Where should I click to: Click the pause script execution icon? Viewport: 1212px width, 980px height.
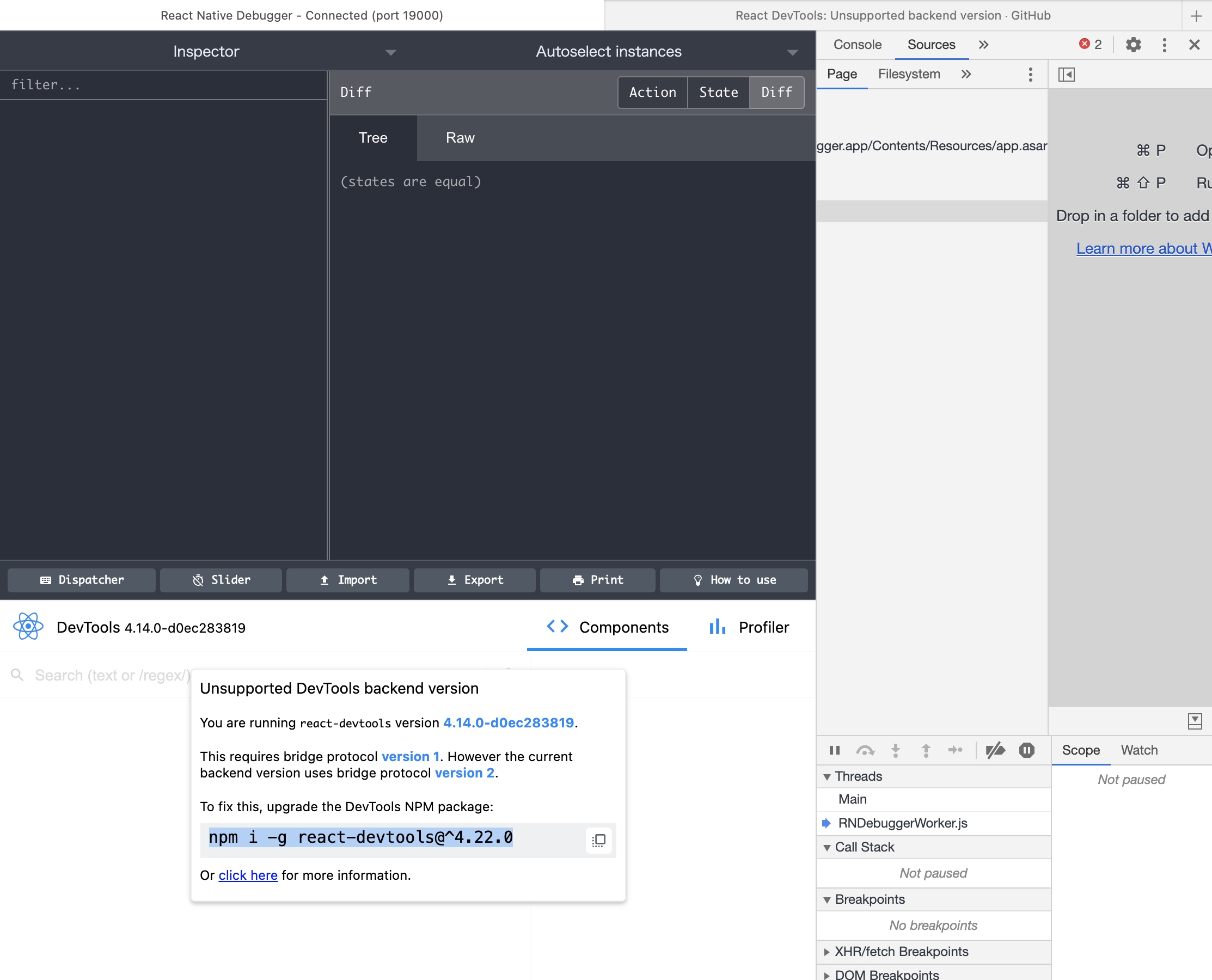(x=834, y=750)
